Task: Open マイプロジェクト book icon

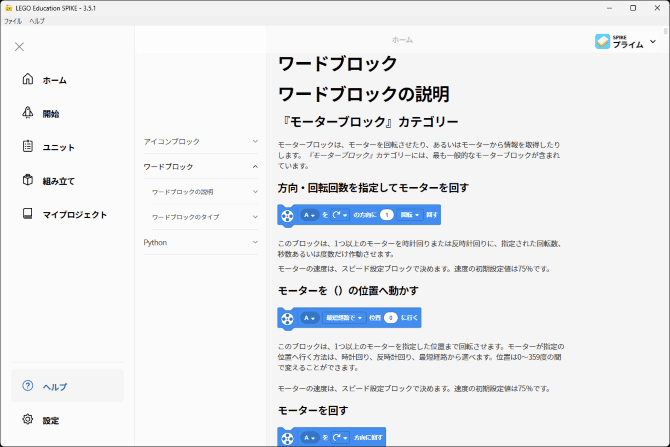Action: pyautogui.click(x=28, y=214)
